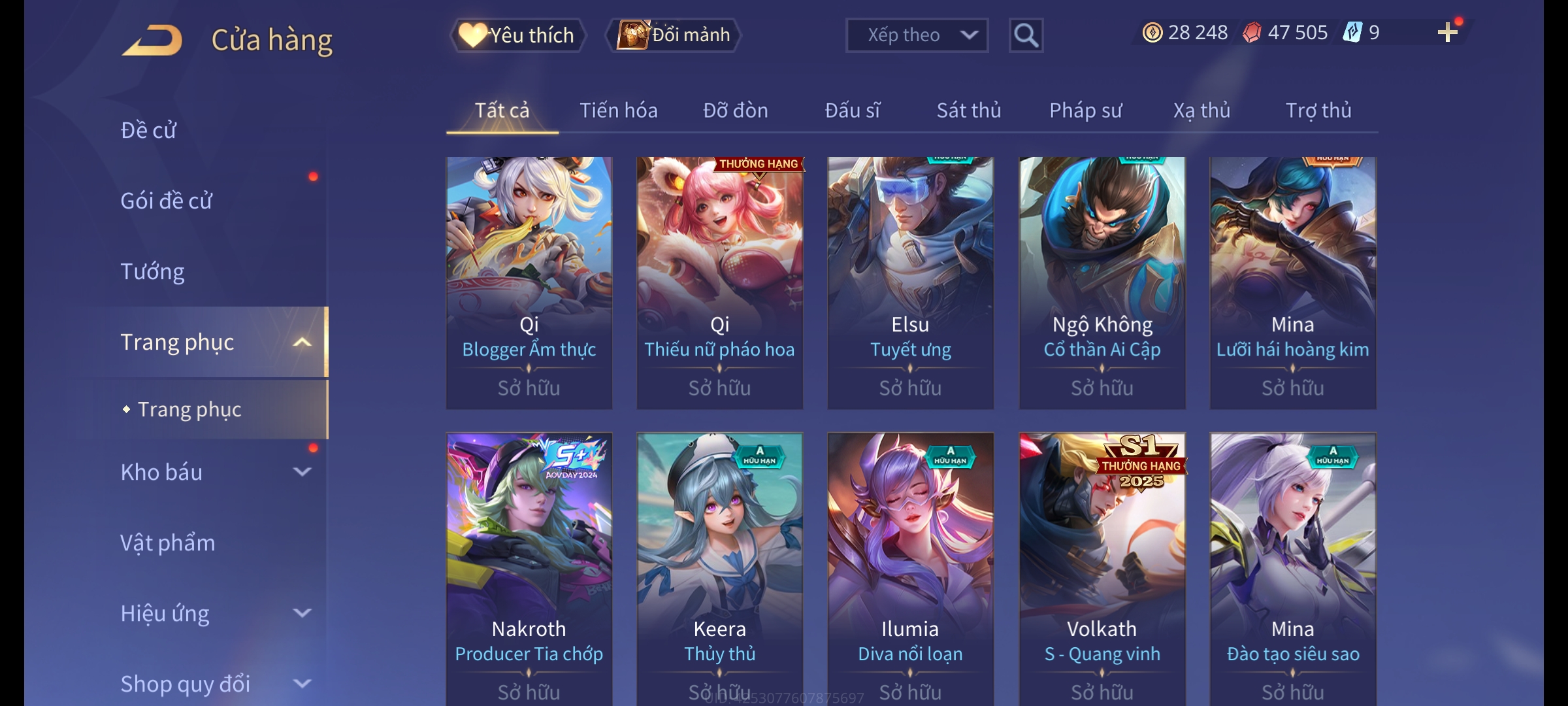Select the Tiến hóa tab
The image size is (1568, 706).
click(x=618, y=110)
